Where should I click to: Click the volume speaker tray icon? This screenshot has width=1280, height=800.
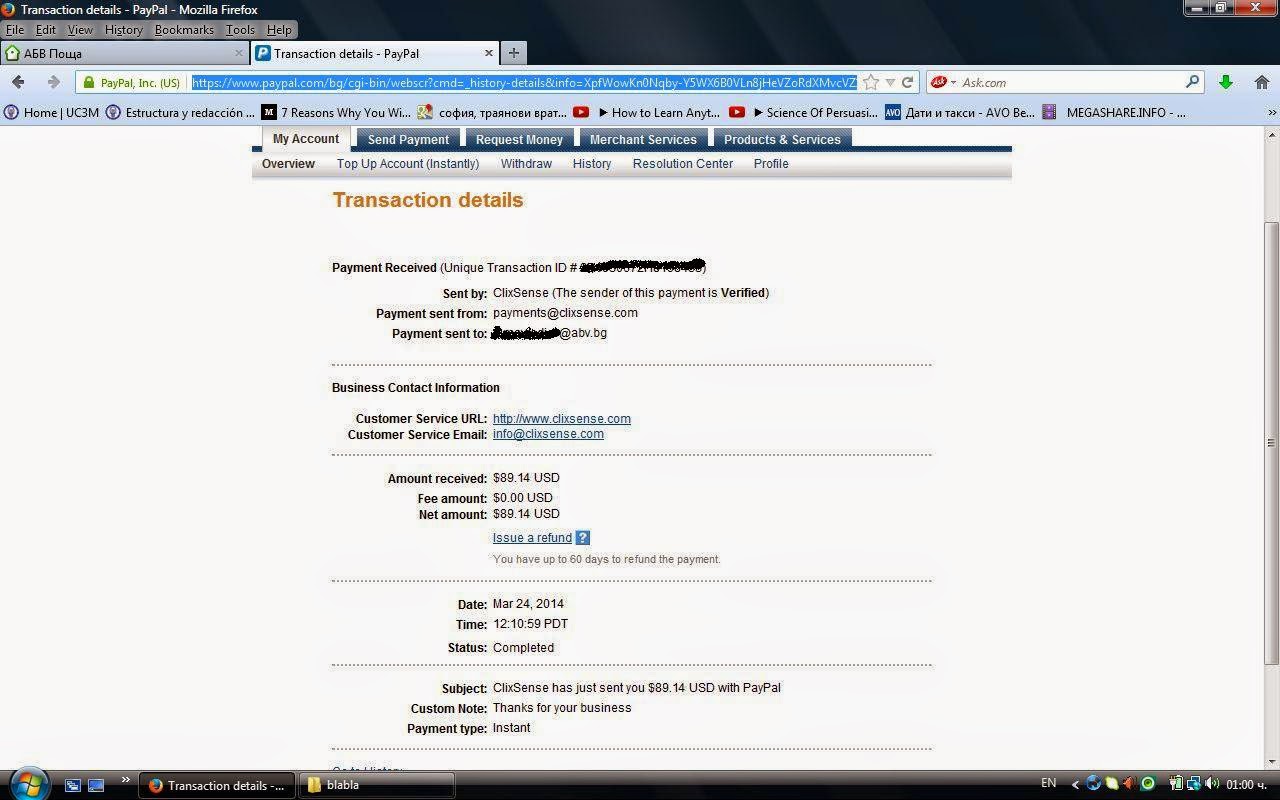[1212, 784]
